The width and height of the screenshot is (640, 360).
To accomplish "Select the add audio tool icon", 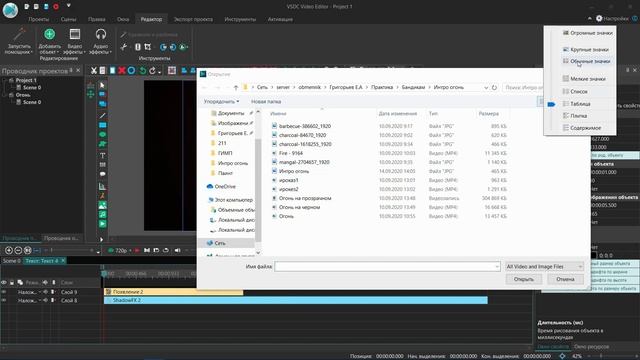I will [102, 214].
